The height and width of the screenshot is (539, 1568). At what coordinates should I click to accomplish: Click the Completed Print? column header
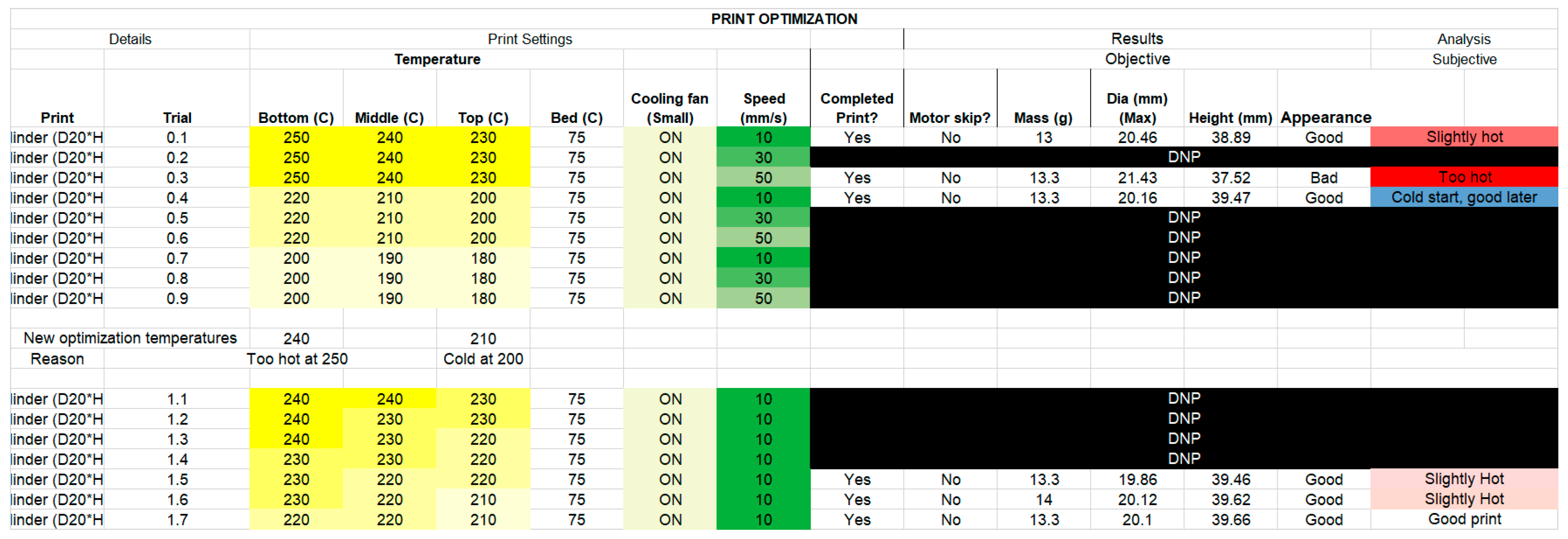(x=856, y=108)
